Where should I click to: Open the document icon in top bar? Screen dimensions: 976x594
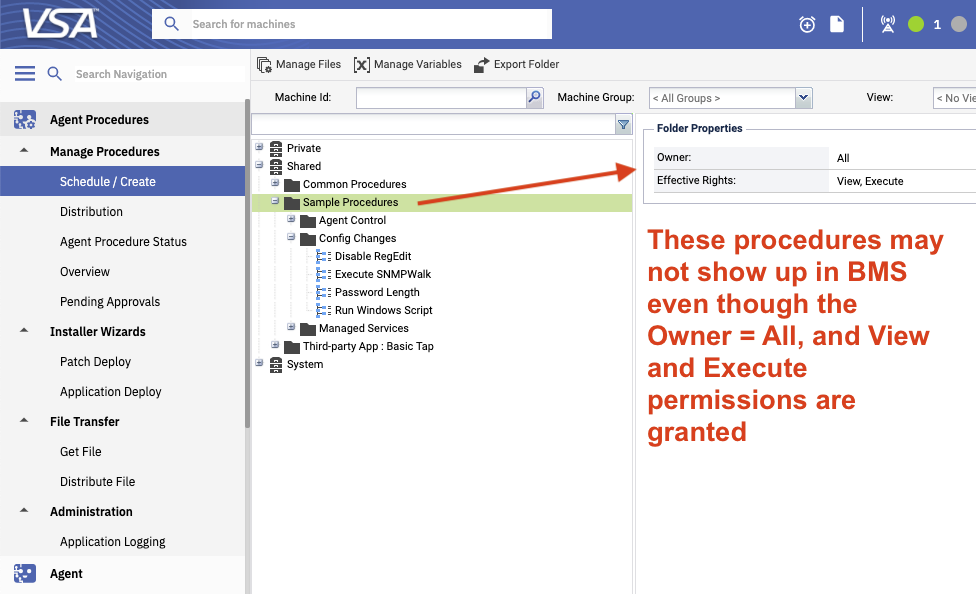837,24
